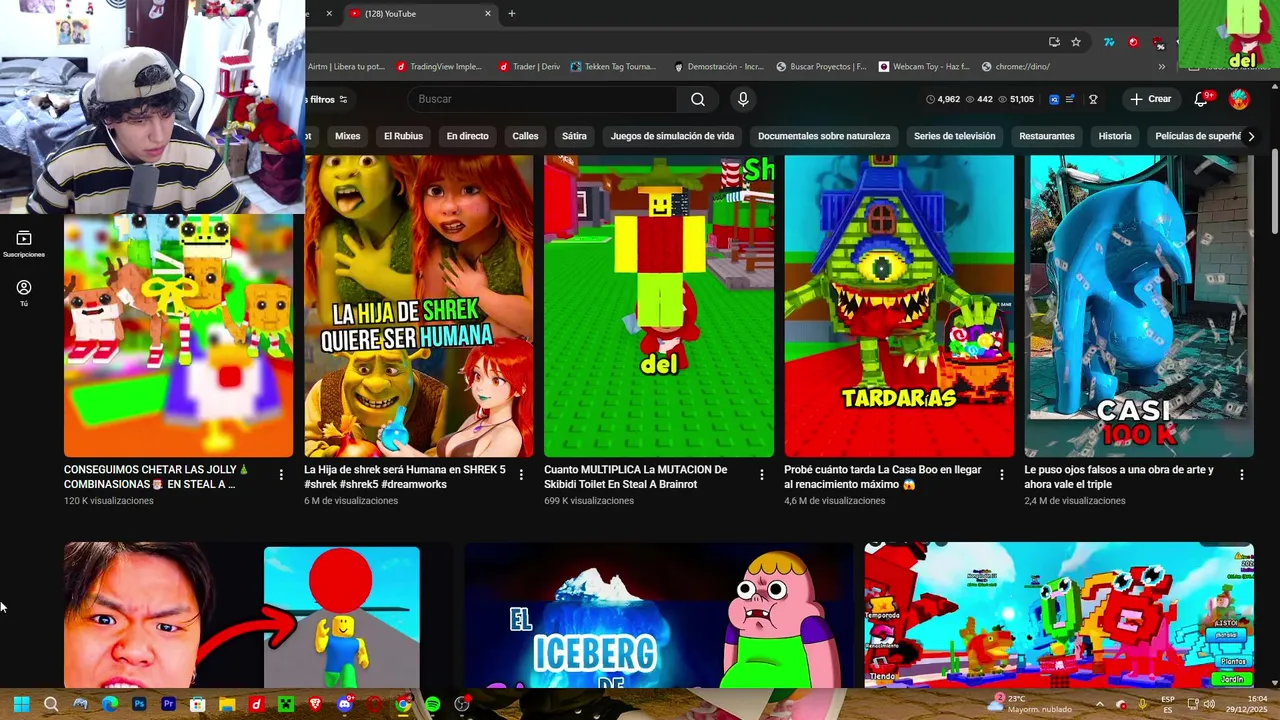Show more category chips with right arrow
Screen dimensions: 1280x720
[1250, 136]
